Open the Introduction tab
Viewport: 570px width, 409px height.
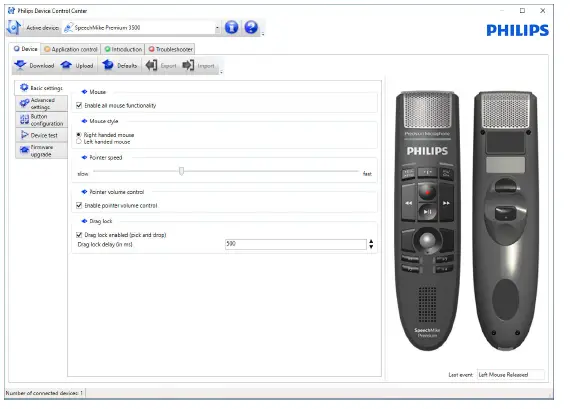coord(123,49)
